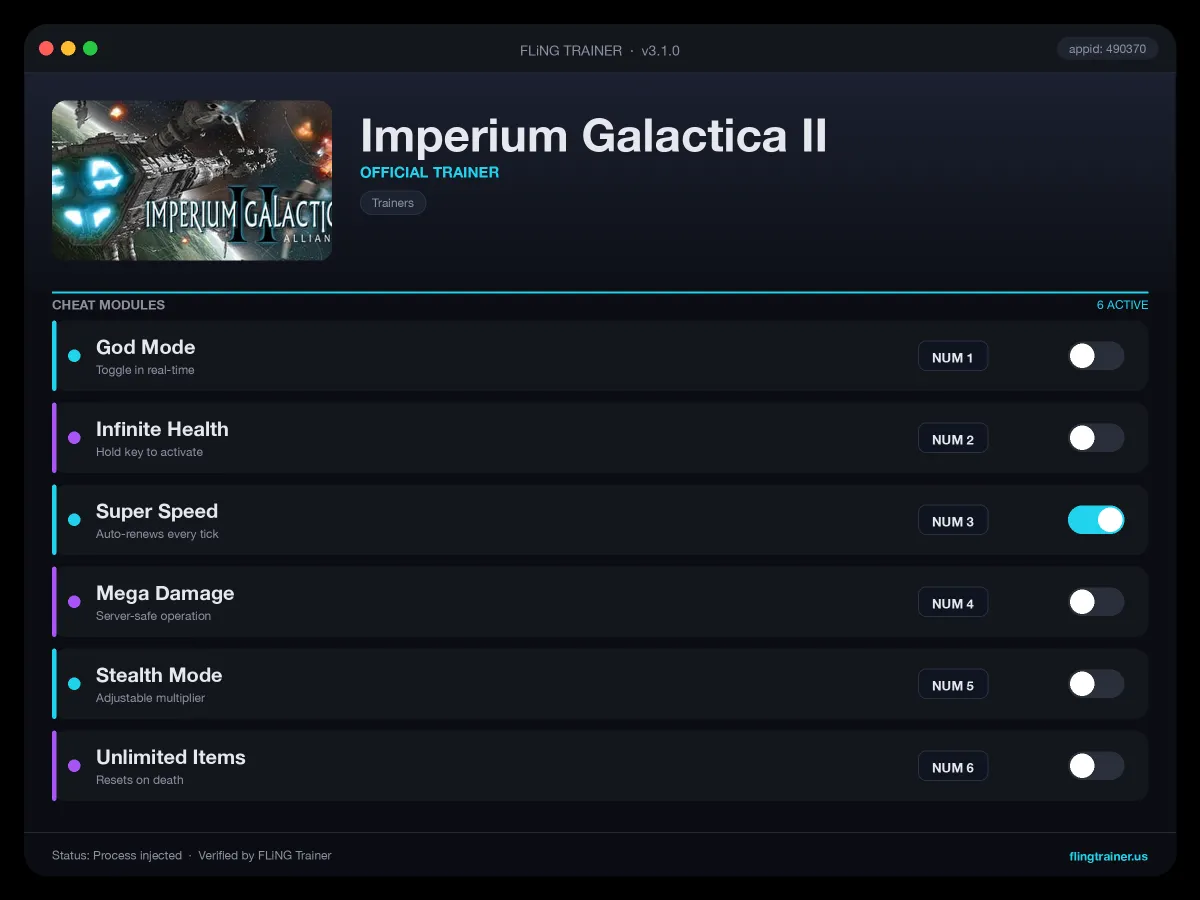Click the Imperium Galactica II cover image
This screenshot has width=1200, height=900.
(192, 180)
